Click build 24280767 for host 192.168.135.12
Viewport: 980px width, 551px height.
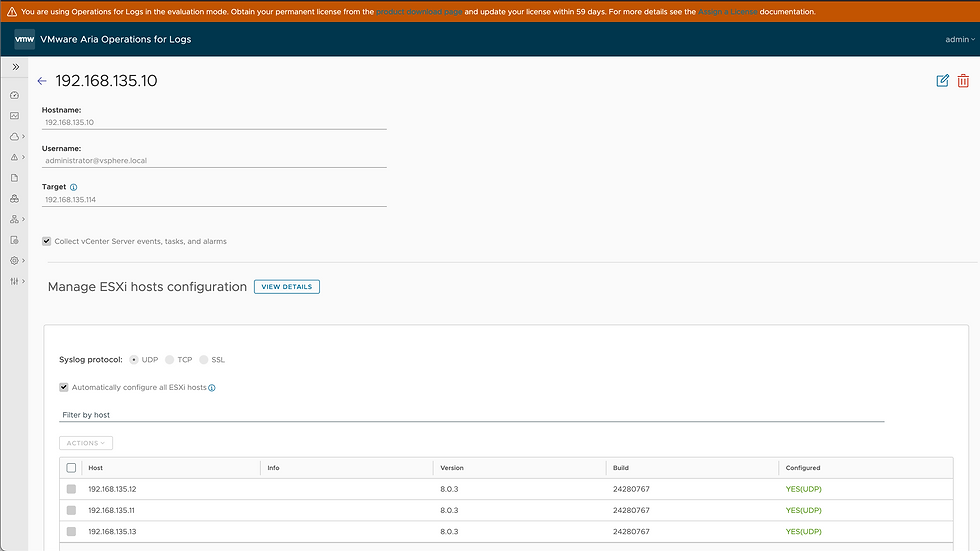pos(631,489)
